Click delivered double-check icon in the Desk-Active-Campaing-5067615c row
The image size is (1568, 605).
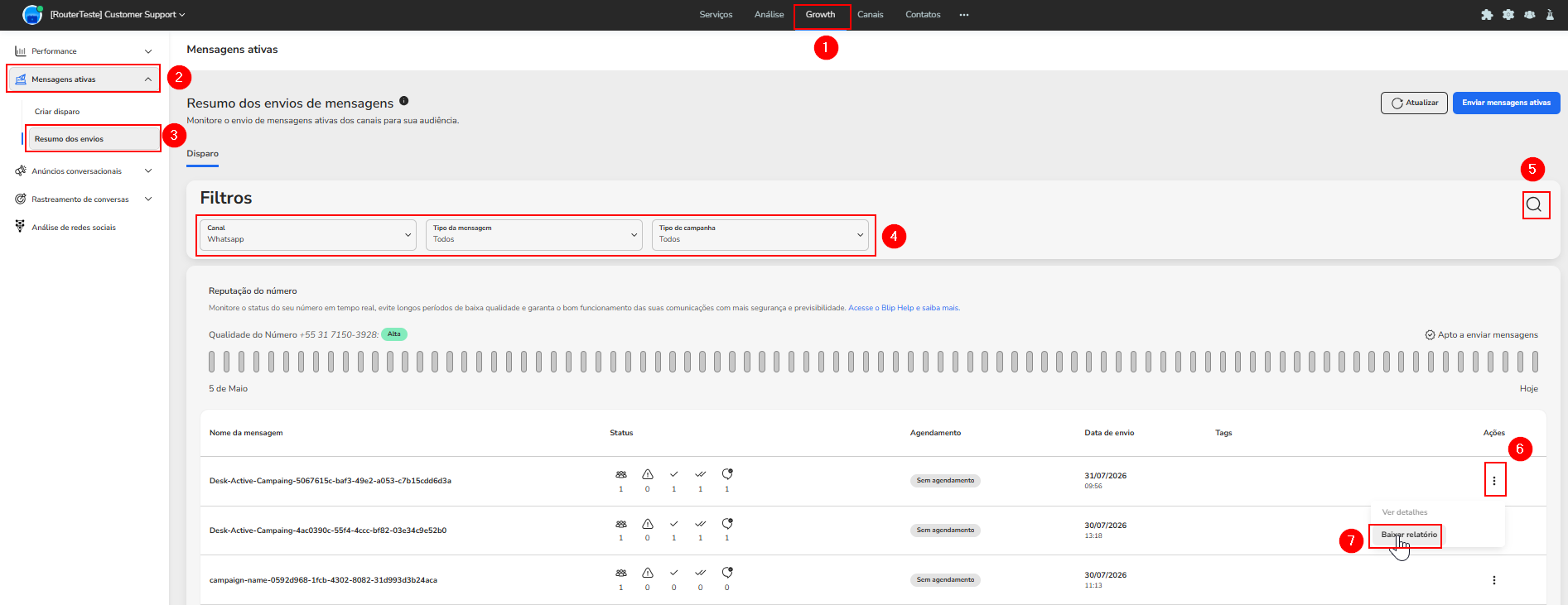[701, 474]
